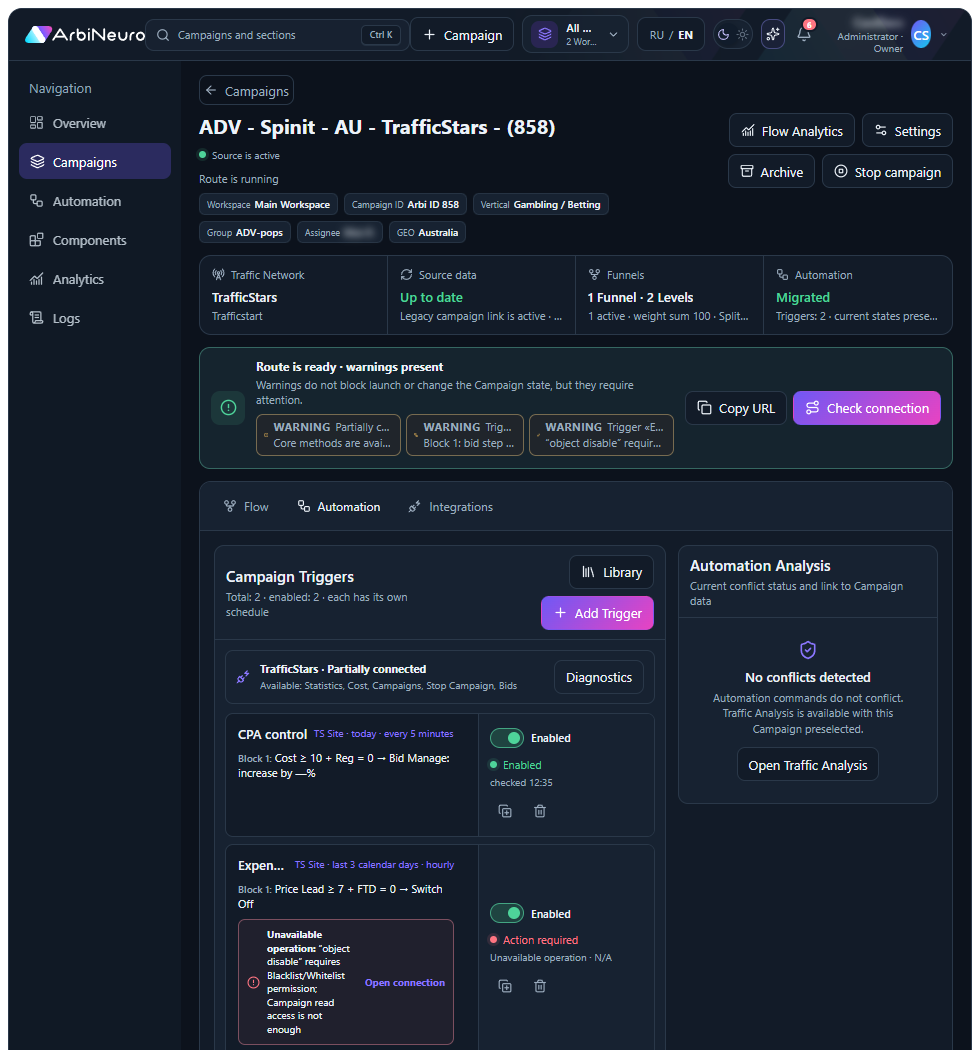
Task: Open Flow Analytics
Action: point(792,131)
